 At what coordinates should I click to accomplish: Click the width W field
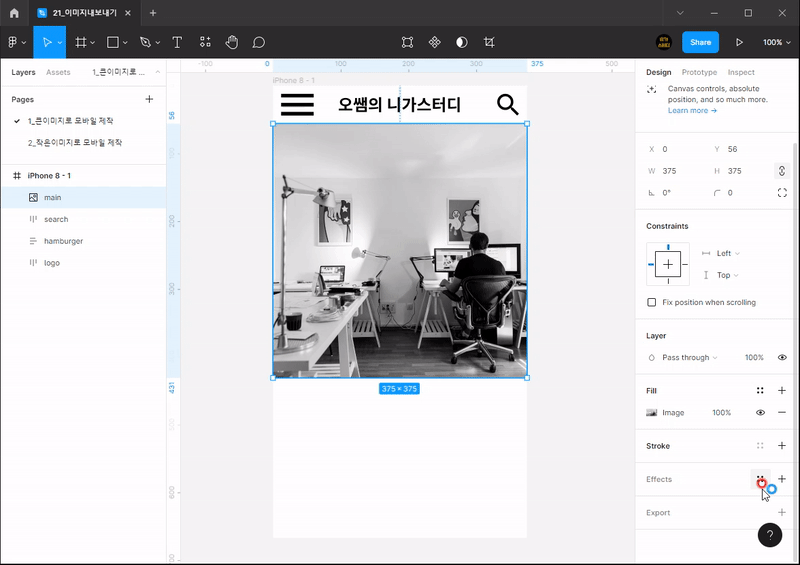676,171
